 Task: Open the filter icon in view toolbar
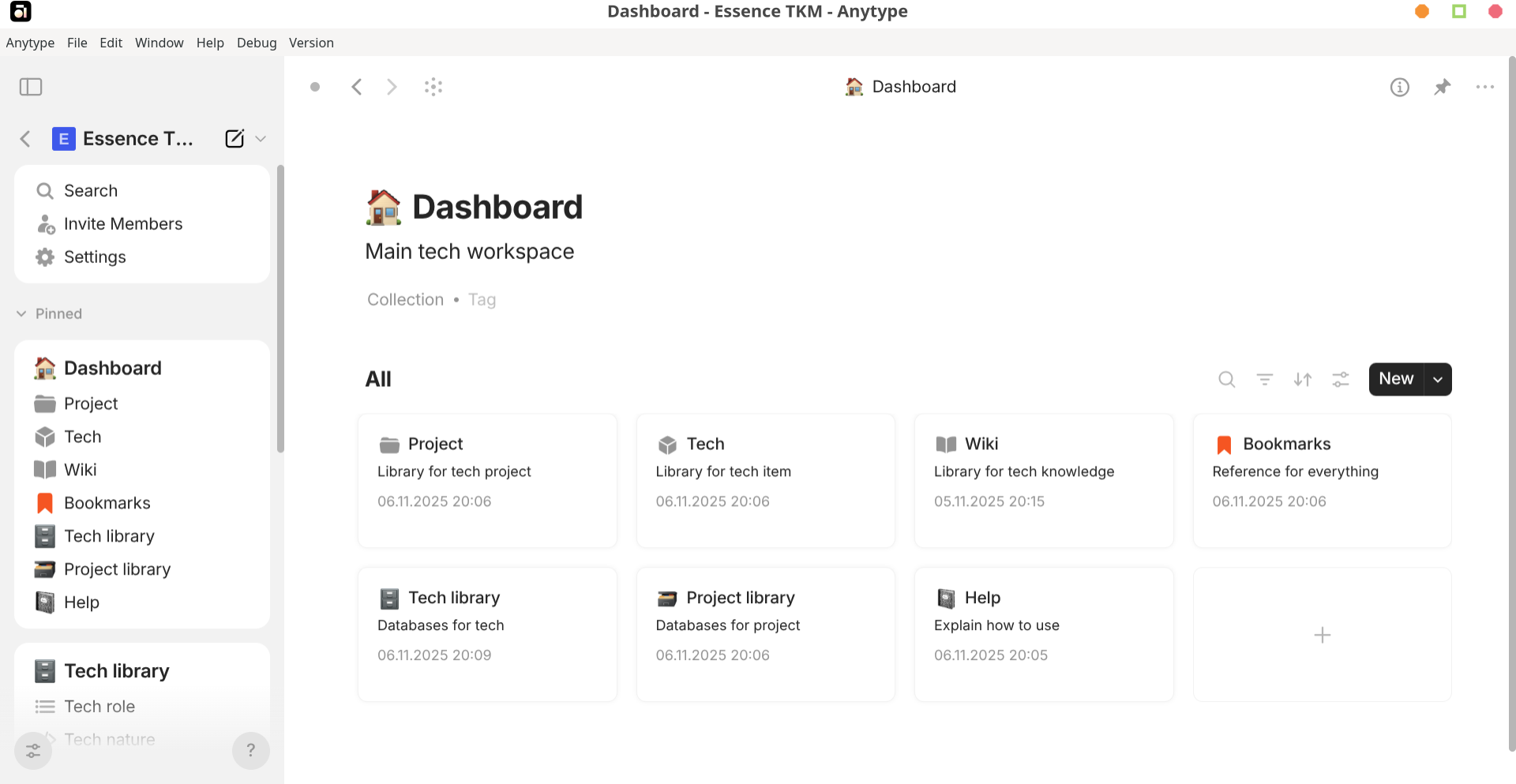pos(1264,380)
